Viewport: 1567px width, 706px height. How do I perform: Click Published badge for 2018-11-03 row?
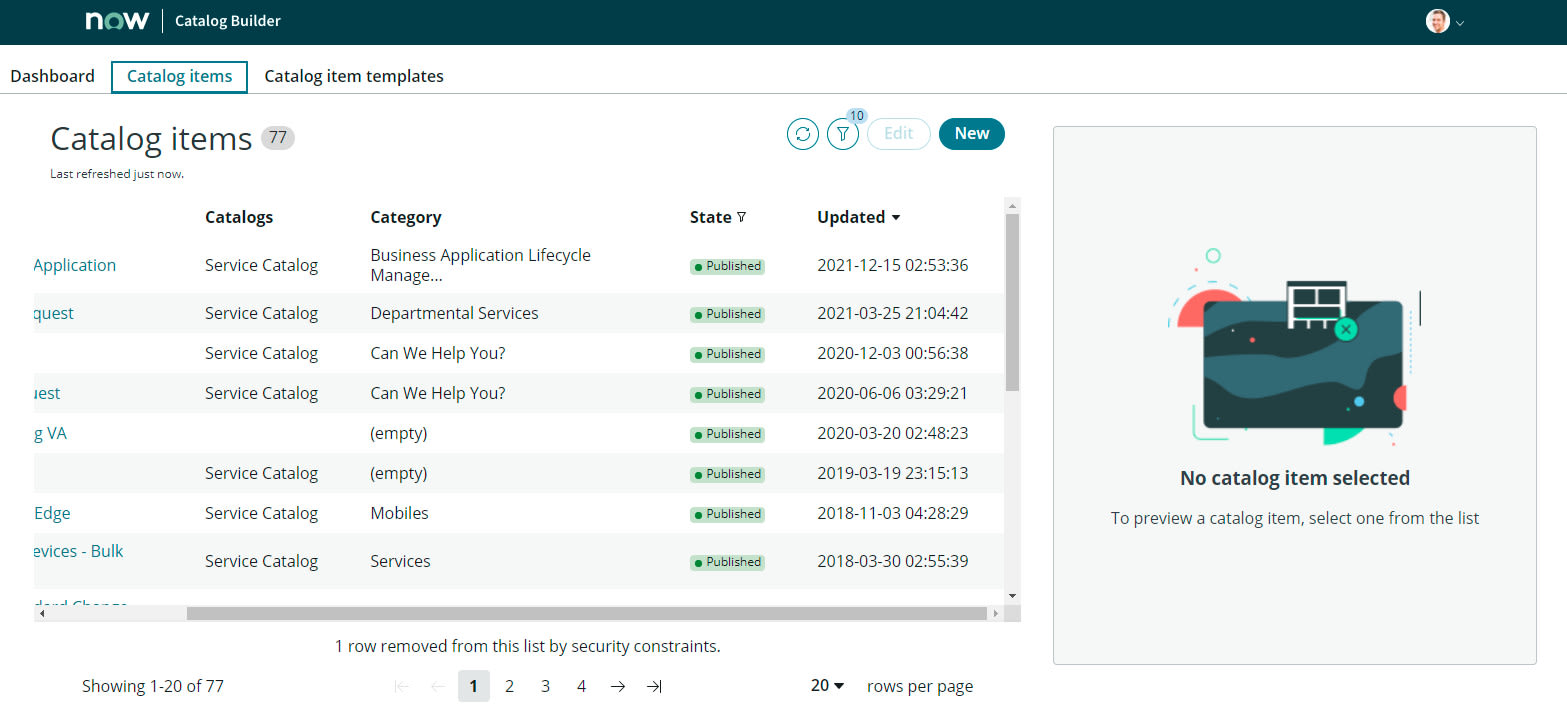point(727,514)
